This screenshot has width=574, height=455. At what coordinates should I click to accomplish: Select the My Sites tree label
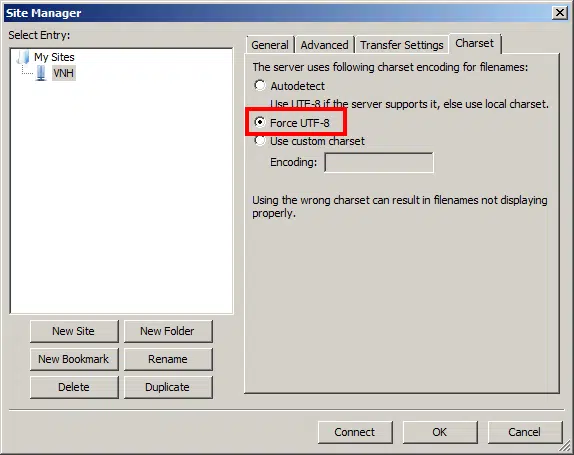[54, 57]
